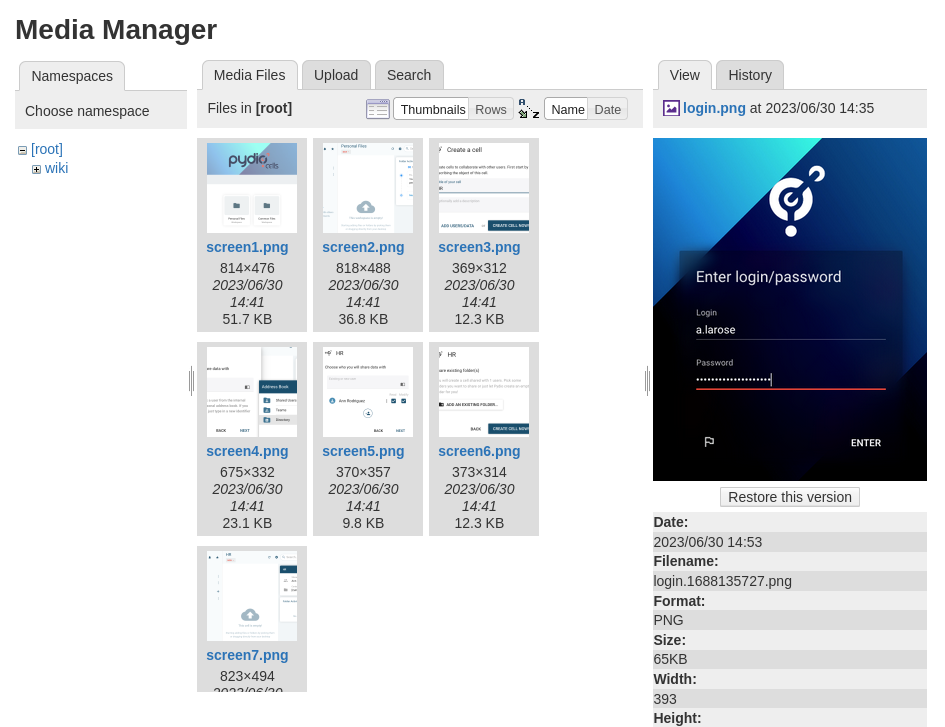Click the A-Z sort order icon
This screenshot has width=945, height=727.
point(529,109)
